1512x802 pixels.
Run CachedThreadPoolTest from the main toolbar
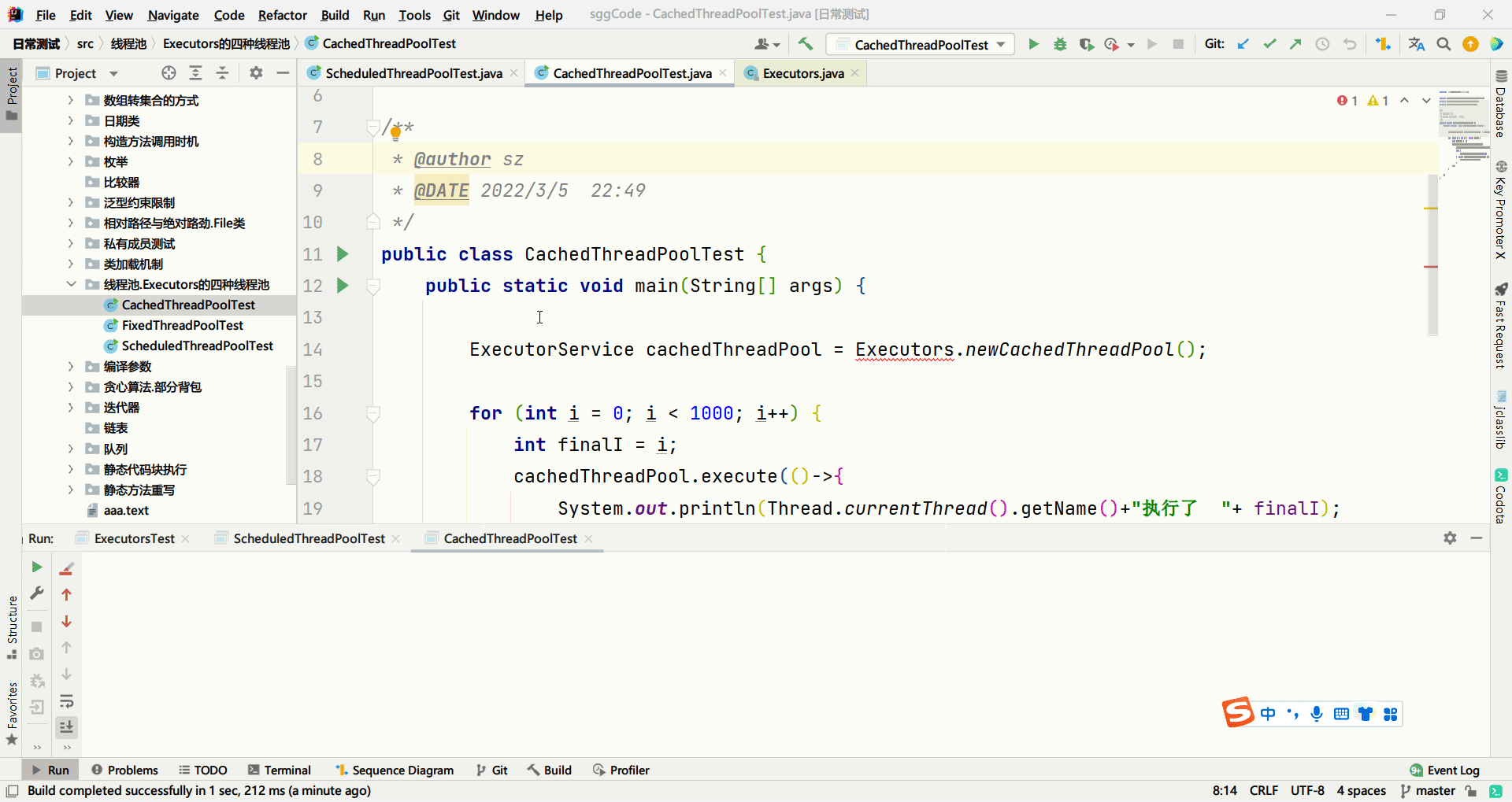[1033, 44]
